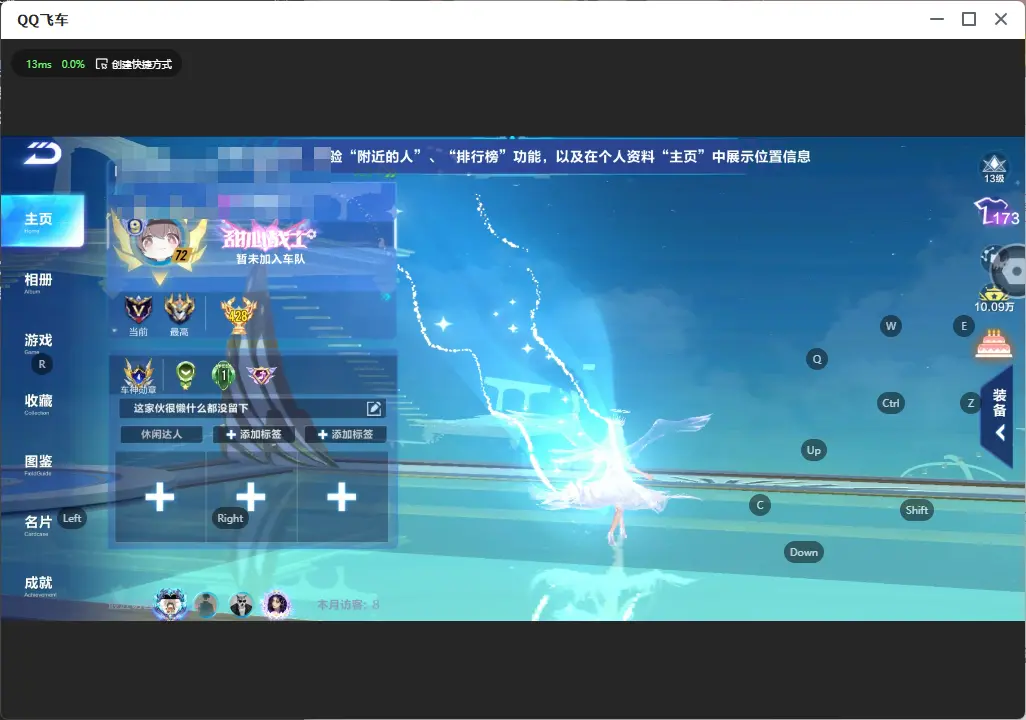Open the 13级 level icon
The width and height of the screenshot is (1026, 720).
(x=994, y=168)
